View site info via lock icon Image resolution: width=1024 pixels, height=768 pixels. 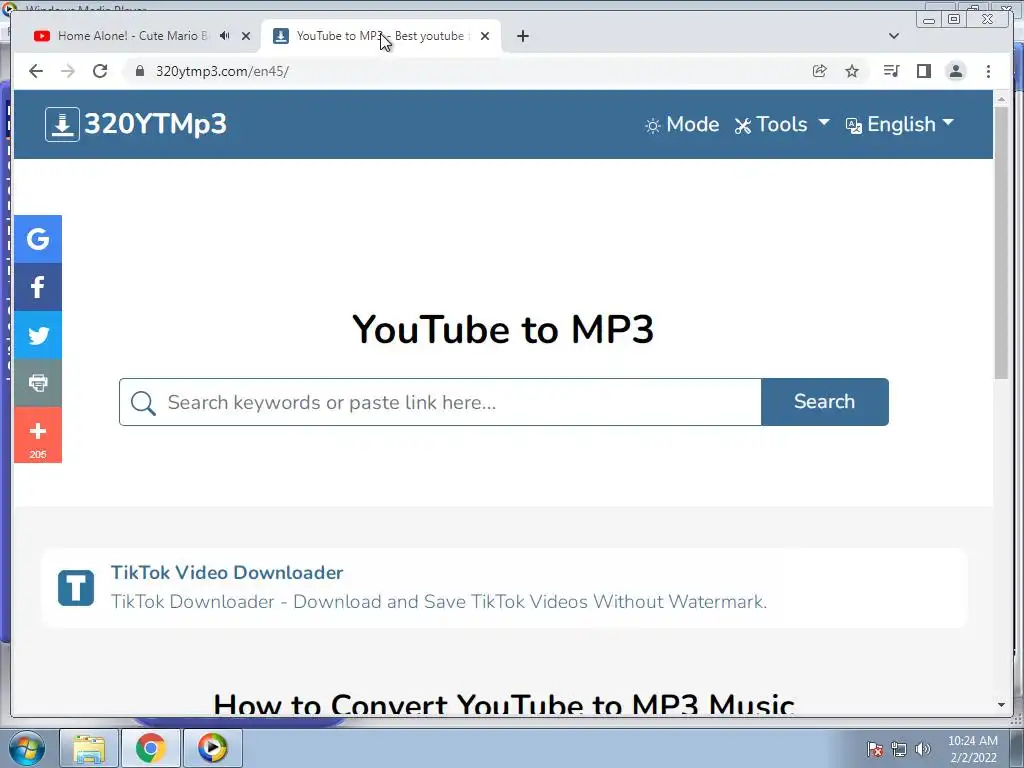[x=139, y=71]
